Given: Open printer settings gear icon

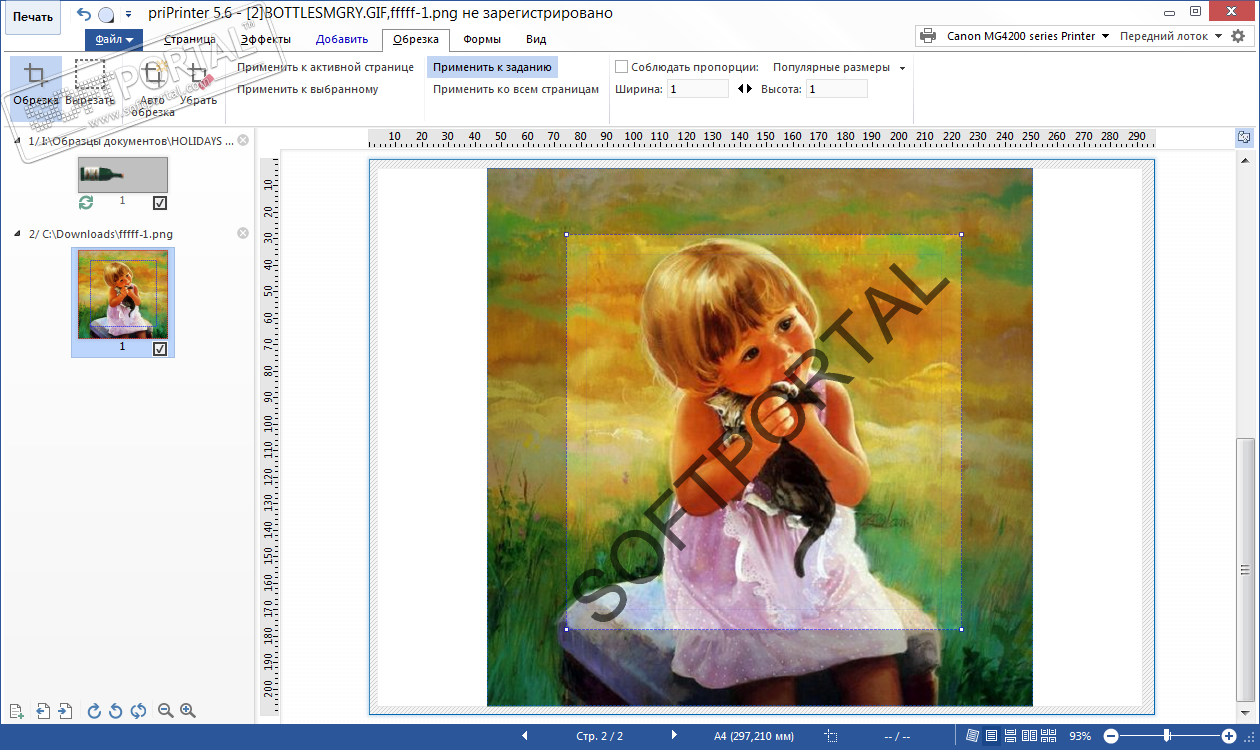Looking at the screenshot, I should [1238, 36].
